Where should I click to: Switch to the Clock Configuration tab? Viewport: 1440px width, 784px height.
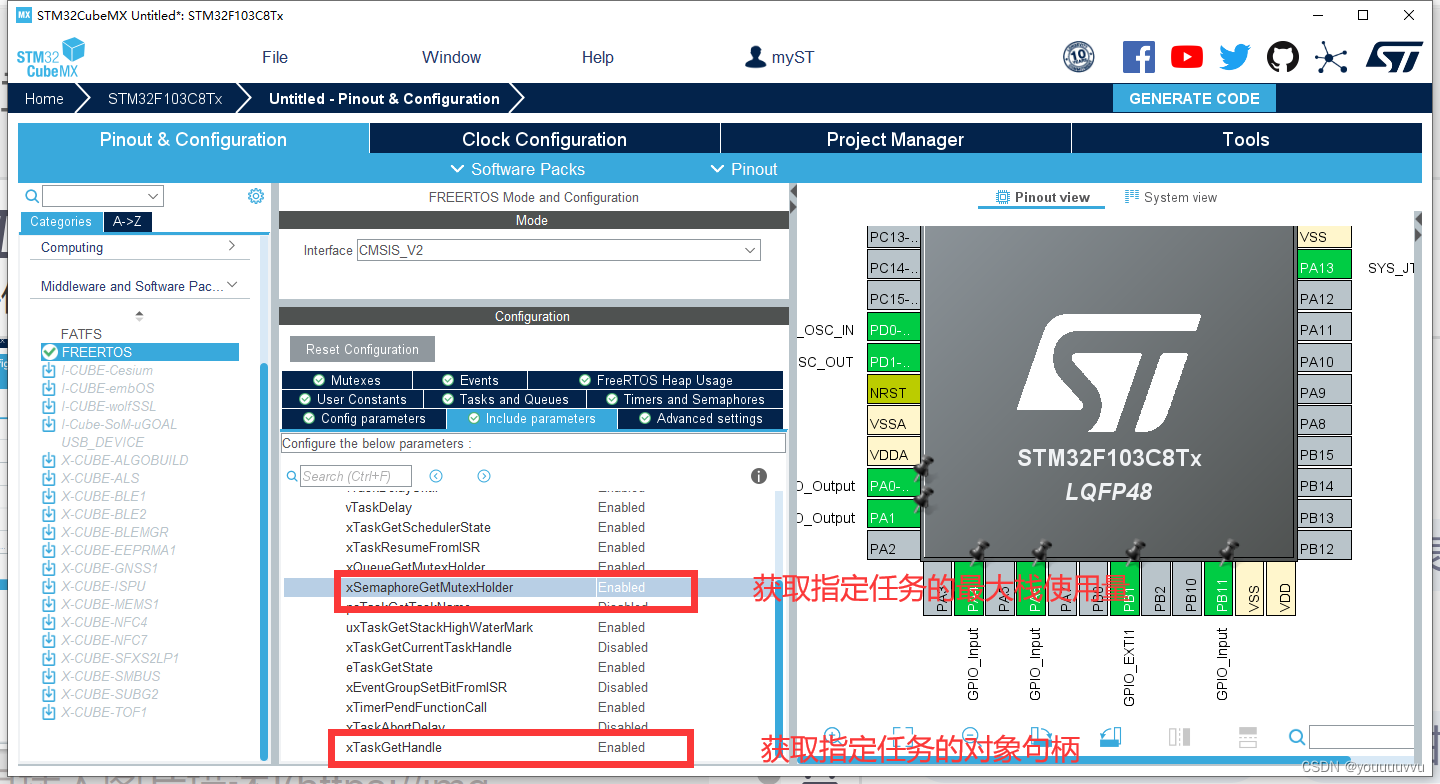point(545,139)
